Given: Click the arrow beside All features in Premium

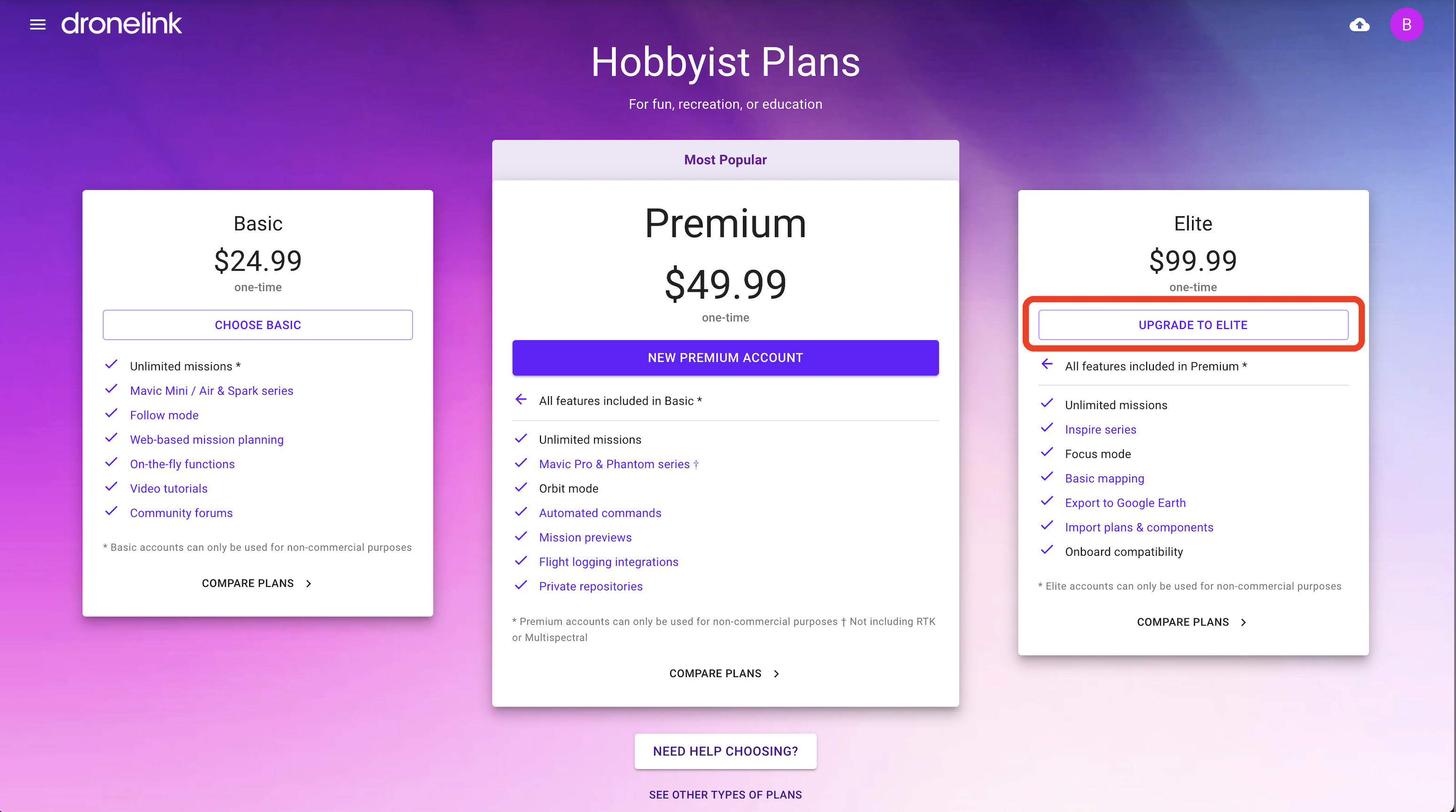Looking at the screenshot, I should click(1047, 365).
